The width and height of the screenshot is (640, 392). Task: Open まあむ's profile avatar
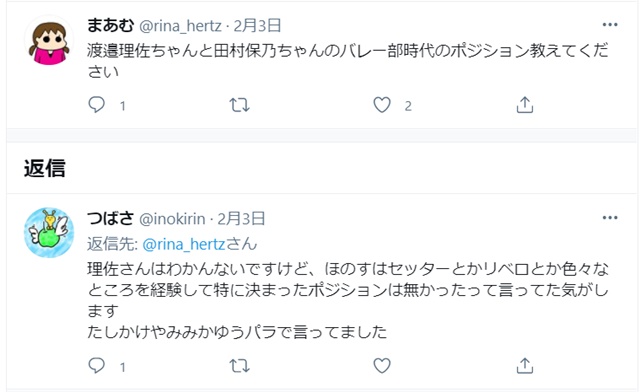click(x=49, y=40)
